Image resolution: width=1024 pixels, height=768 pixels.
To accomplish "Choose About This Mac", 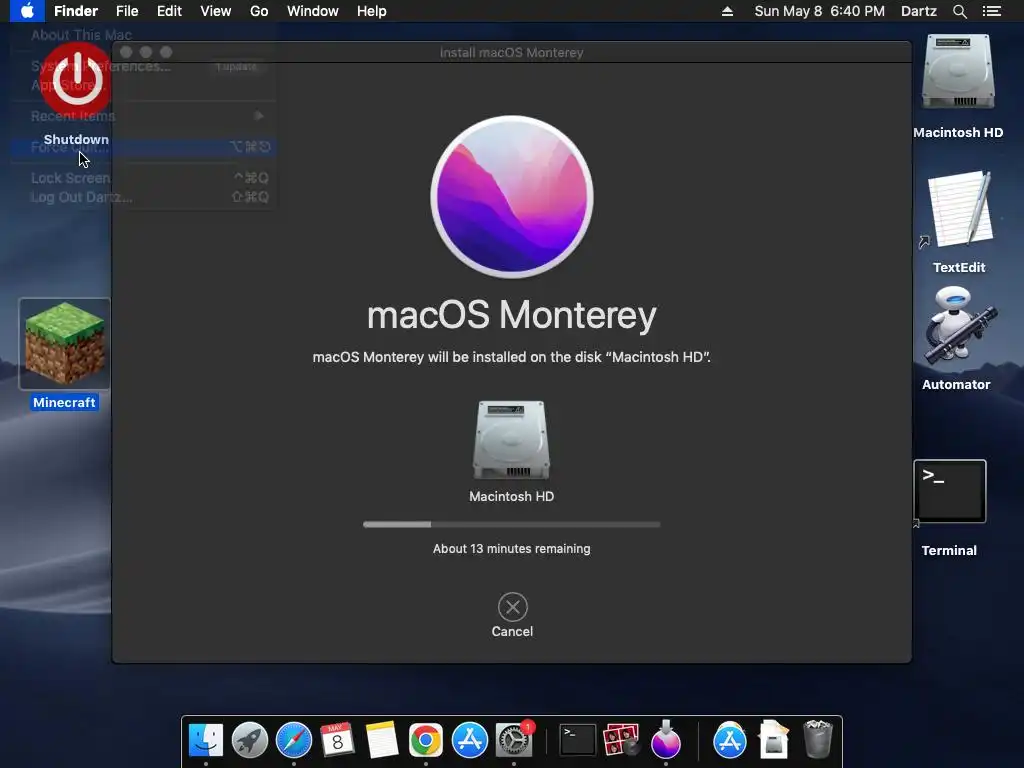I will pos(82,35).
